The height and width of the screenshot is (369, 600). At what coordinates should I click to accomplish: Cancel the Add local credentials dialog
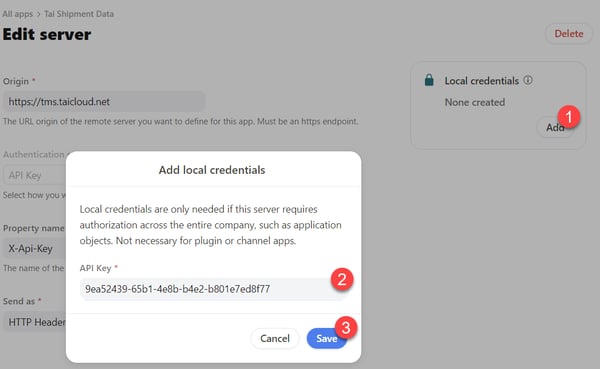pos(275,338)
